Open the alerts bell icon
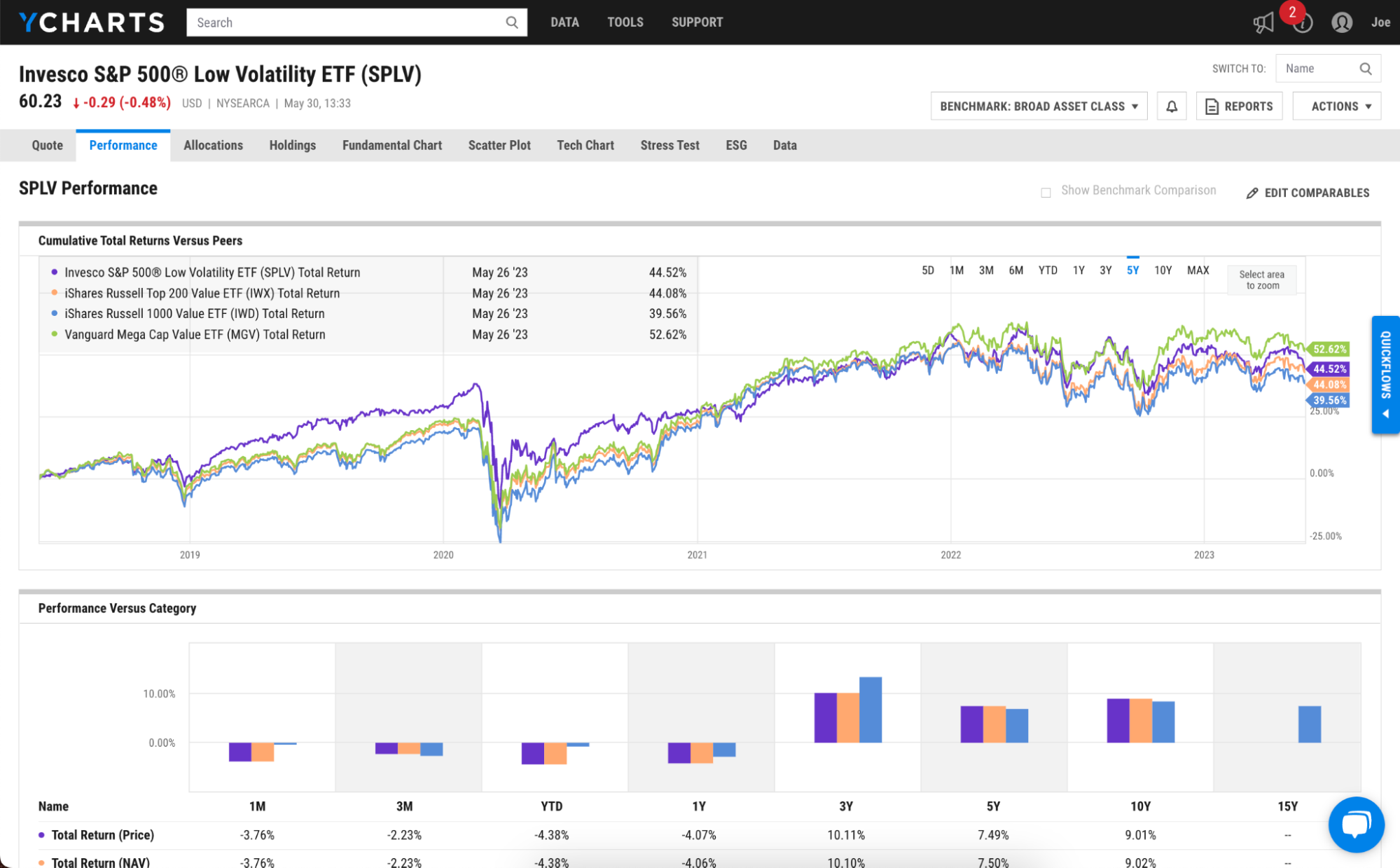This screenshot has width=1400, height=868. coord(1172,106)
